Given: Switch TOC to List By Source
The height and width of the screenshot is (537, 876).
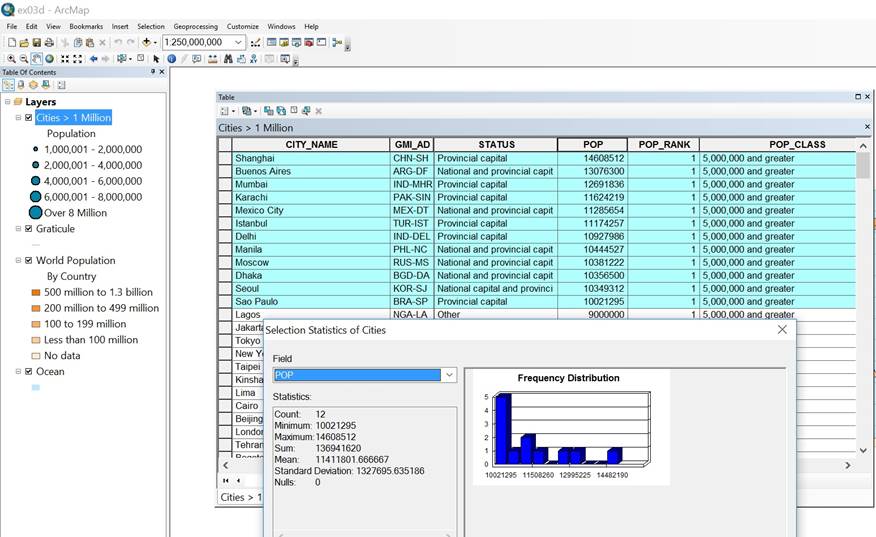Looking at the screenshot, I should (x=21, y=85).
